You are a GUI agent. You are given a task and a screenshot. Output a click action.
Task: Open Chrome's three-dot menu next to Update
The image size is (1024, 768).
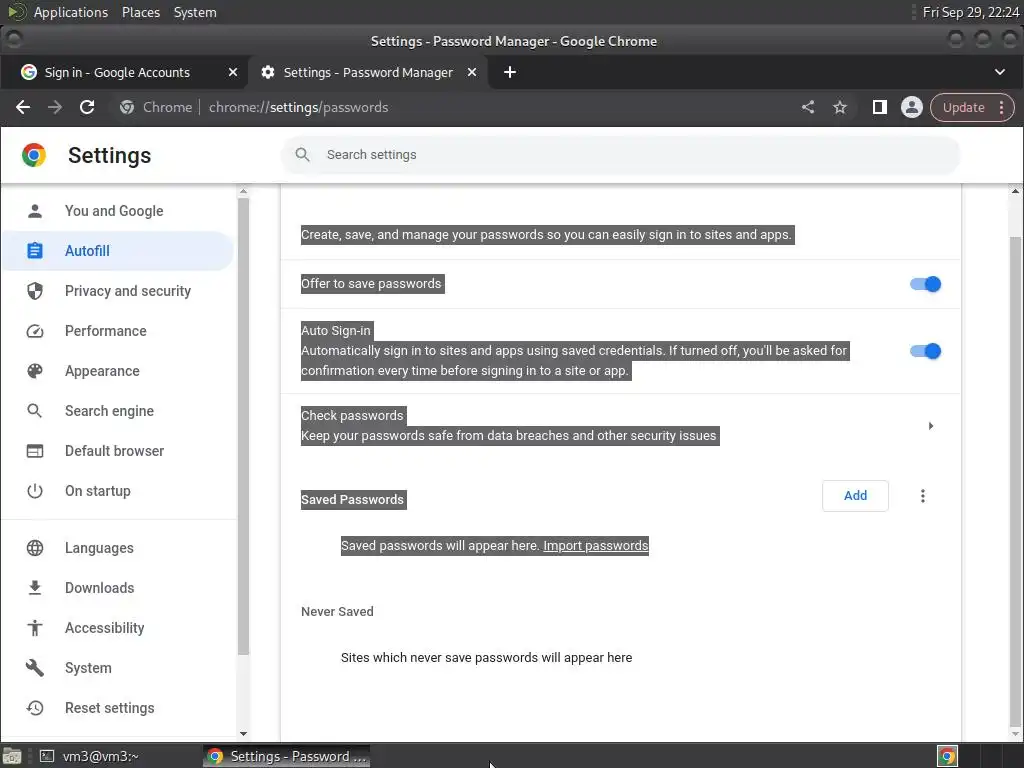[x=1001, y=107]
